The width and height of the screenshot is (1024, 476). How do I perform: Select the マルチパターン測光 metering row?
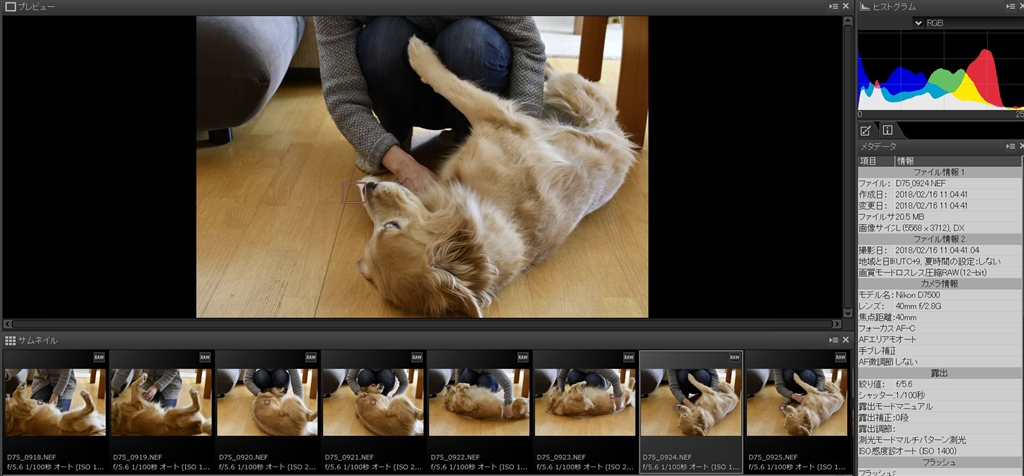coord(939,439)
